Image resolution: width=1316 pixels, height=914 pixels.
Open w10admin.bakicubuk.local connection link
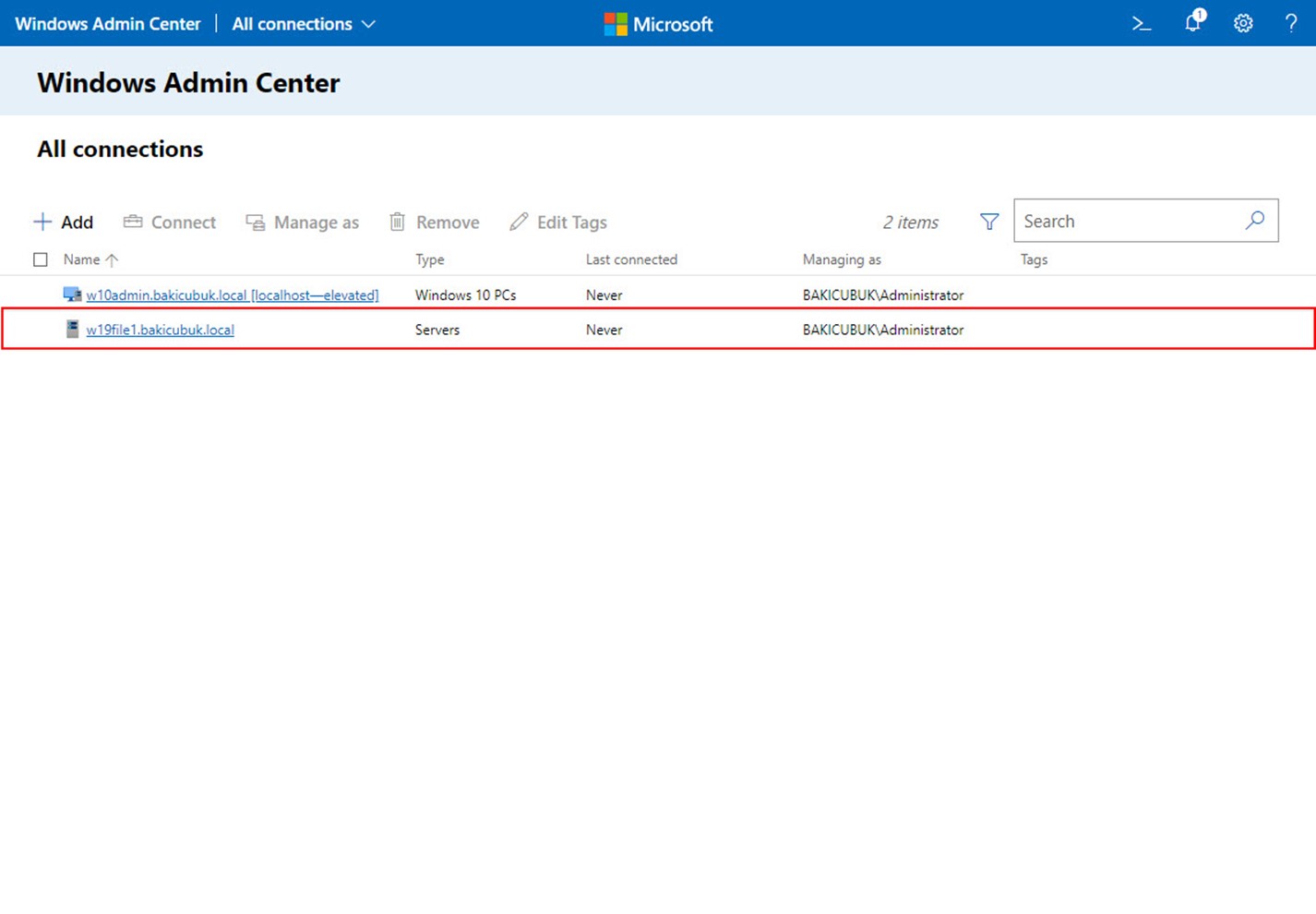[x=233, y=295]
